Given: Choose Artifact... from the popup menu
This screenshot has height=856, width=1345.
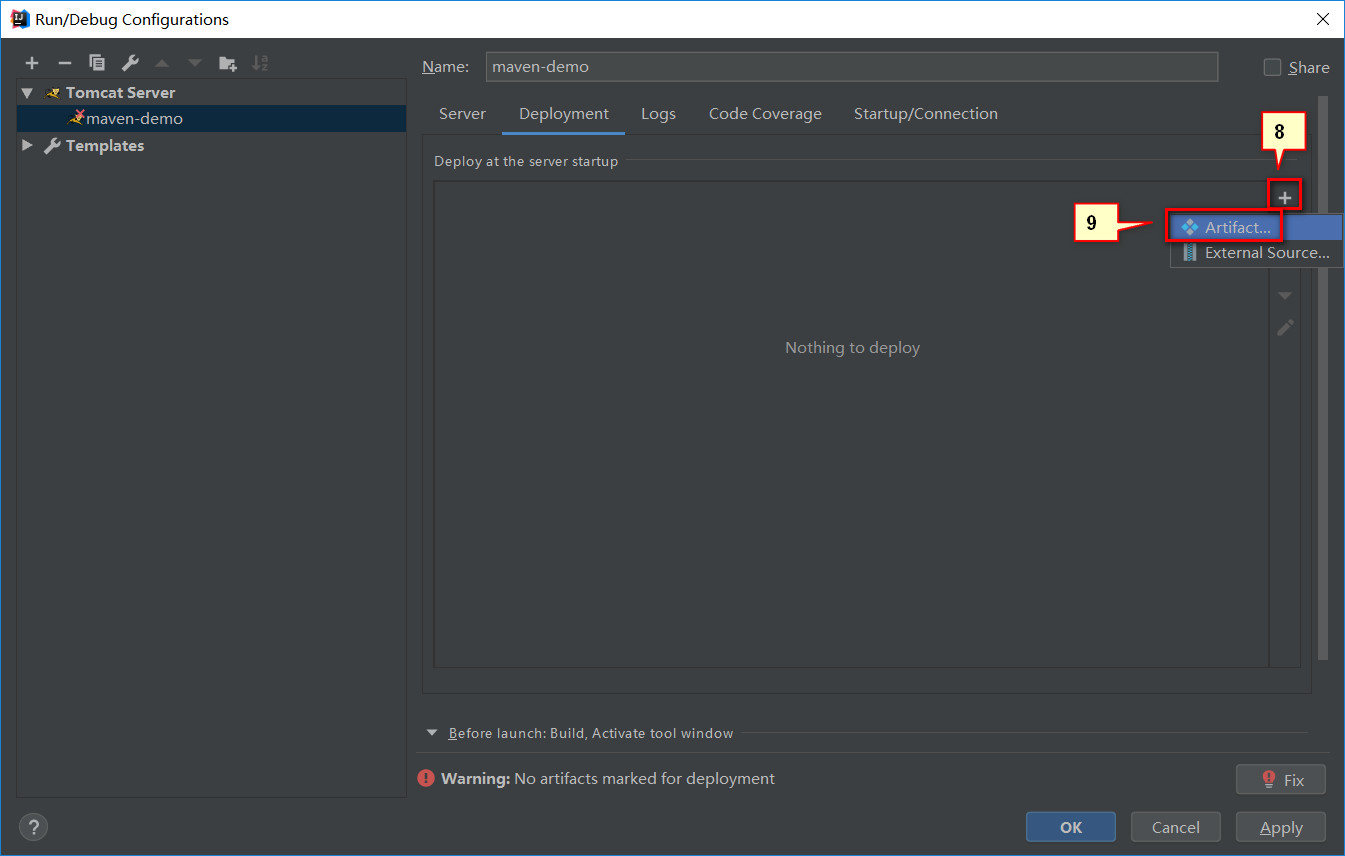Looking at the screenshot, I should (1256, 228).
